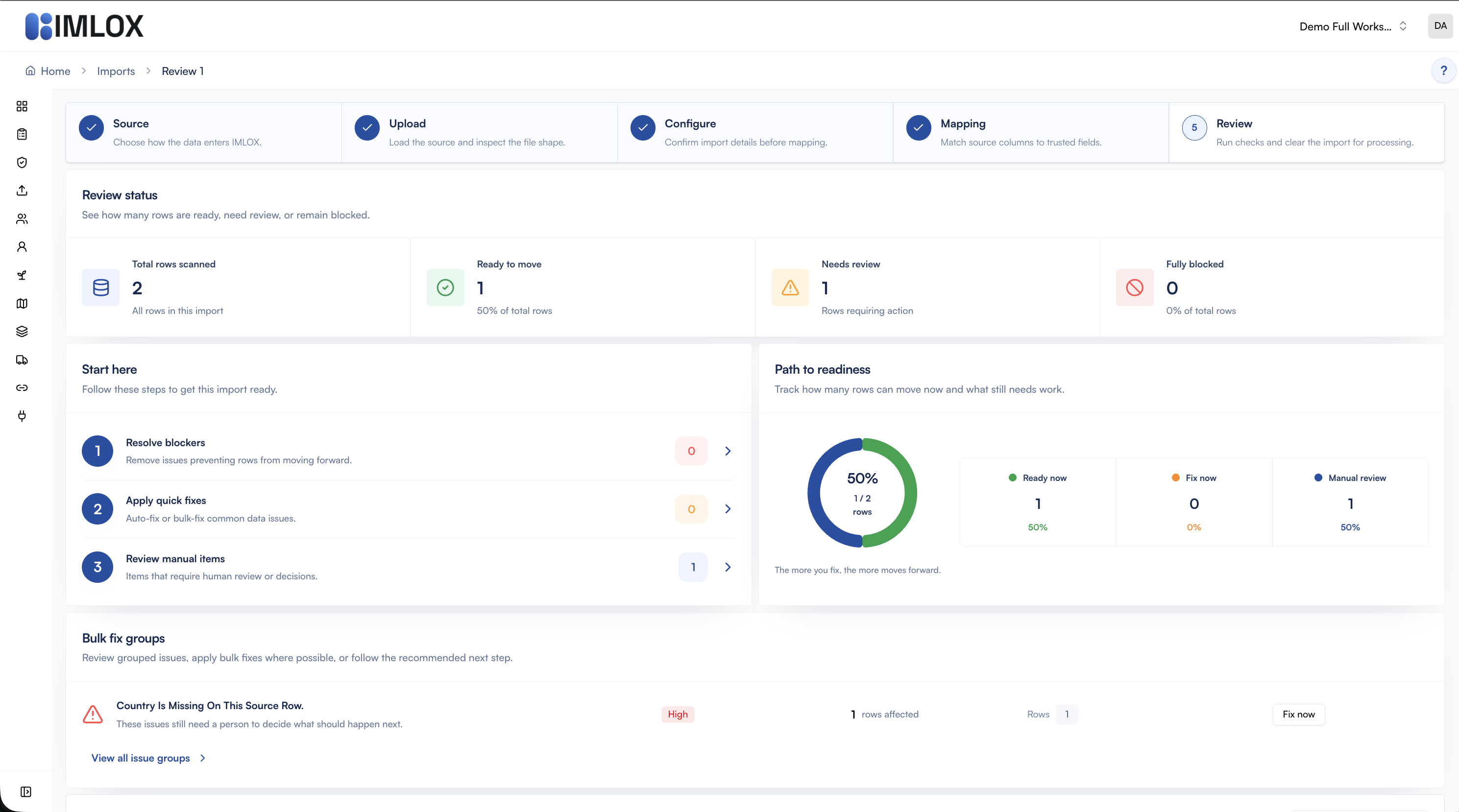Open the sprout plant icon in sidebar

point(22,275)
